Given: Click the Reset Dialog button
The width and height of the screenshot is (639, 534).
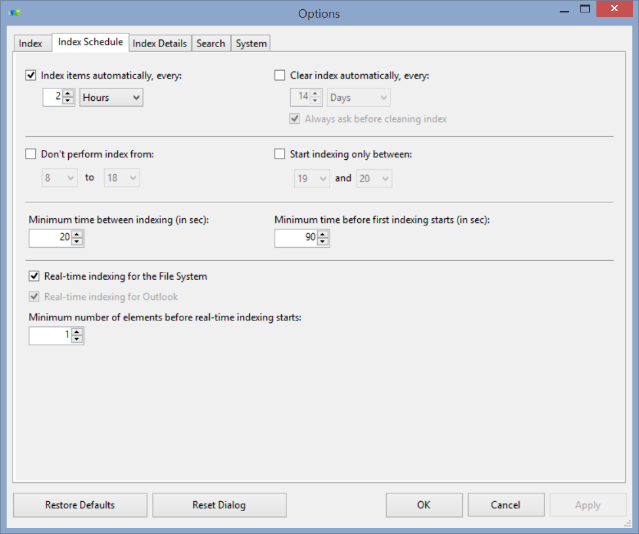Looking at the screenshot, I should point(219,505).
